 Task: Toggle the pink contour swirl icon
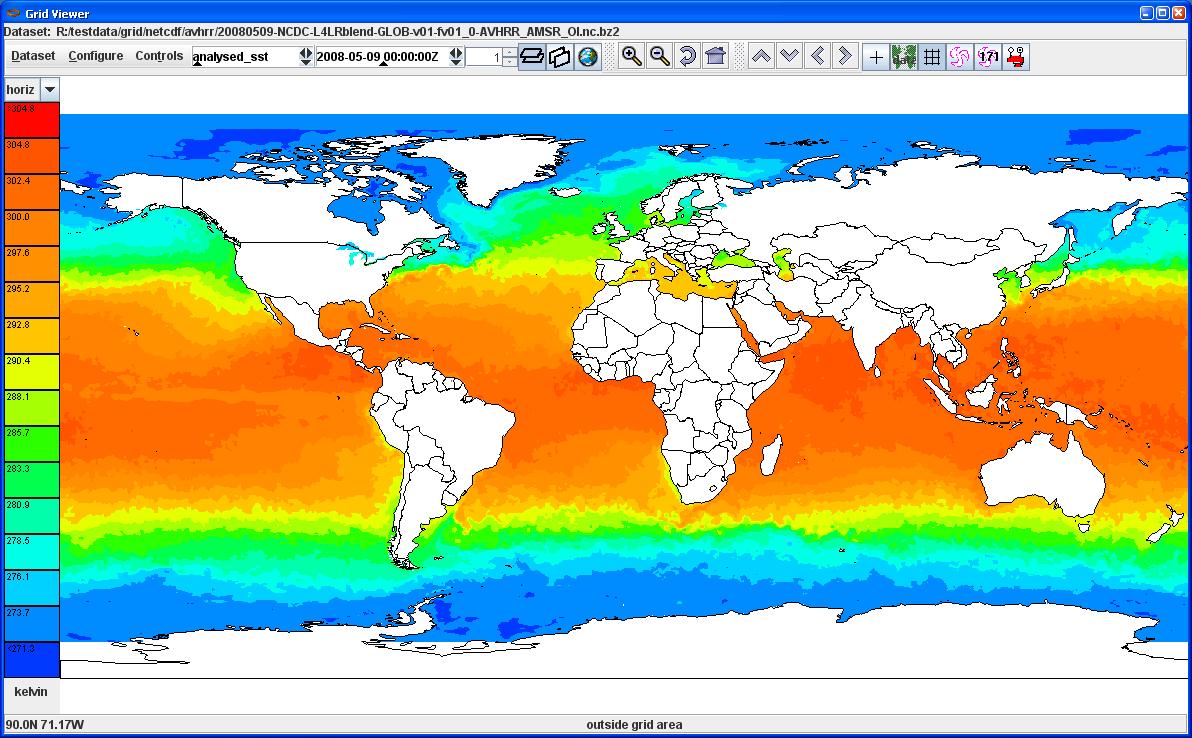960,57
